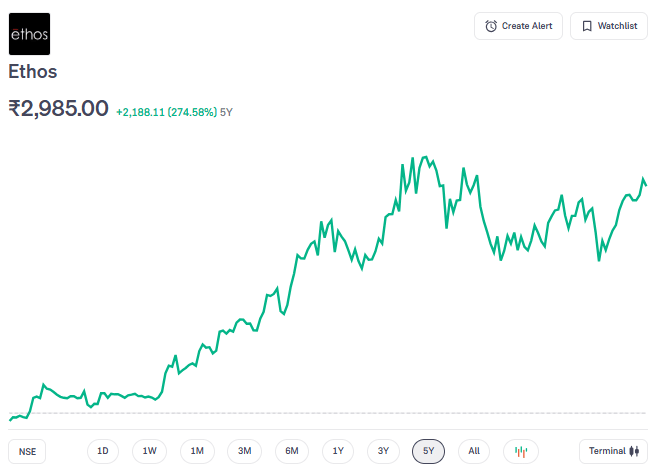The width and height of the screenshot is (664, 475).
Task: Switch the chart to 1M range
Action: [x=197, y=451]
